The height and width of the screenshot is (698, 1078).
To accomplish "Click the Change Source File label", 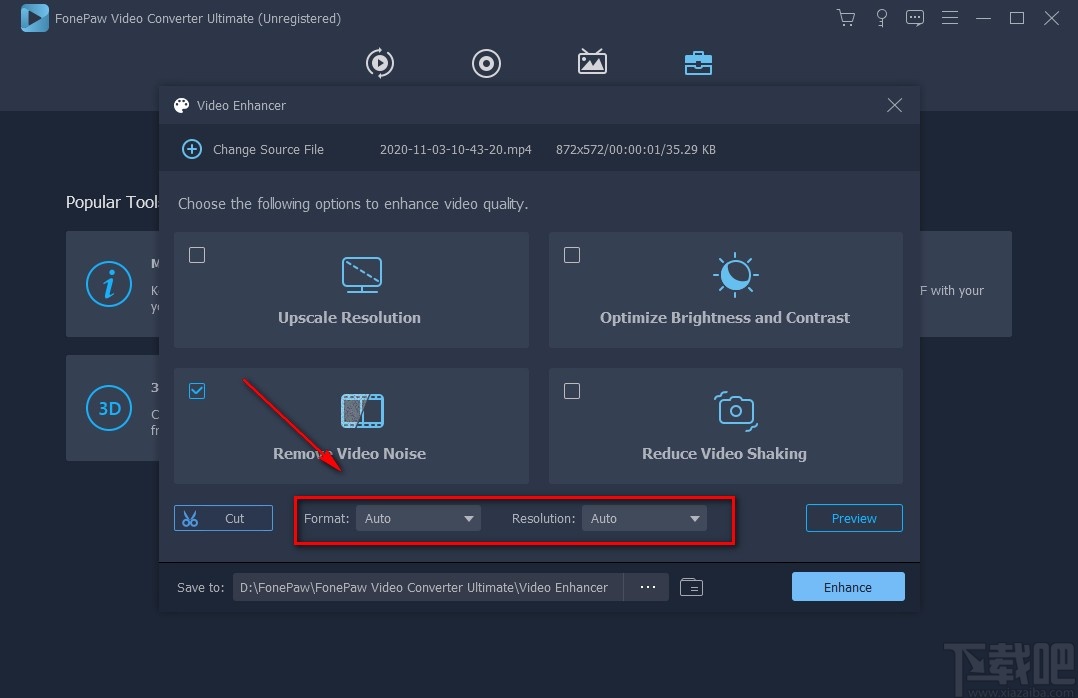I will click(268, 149).
